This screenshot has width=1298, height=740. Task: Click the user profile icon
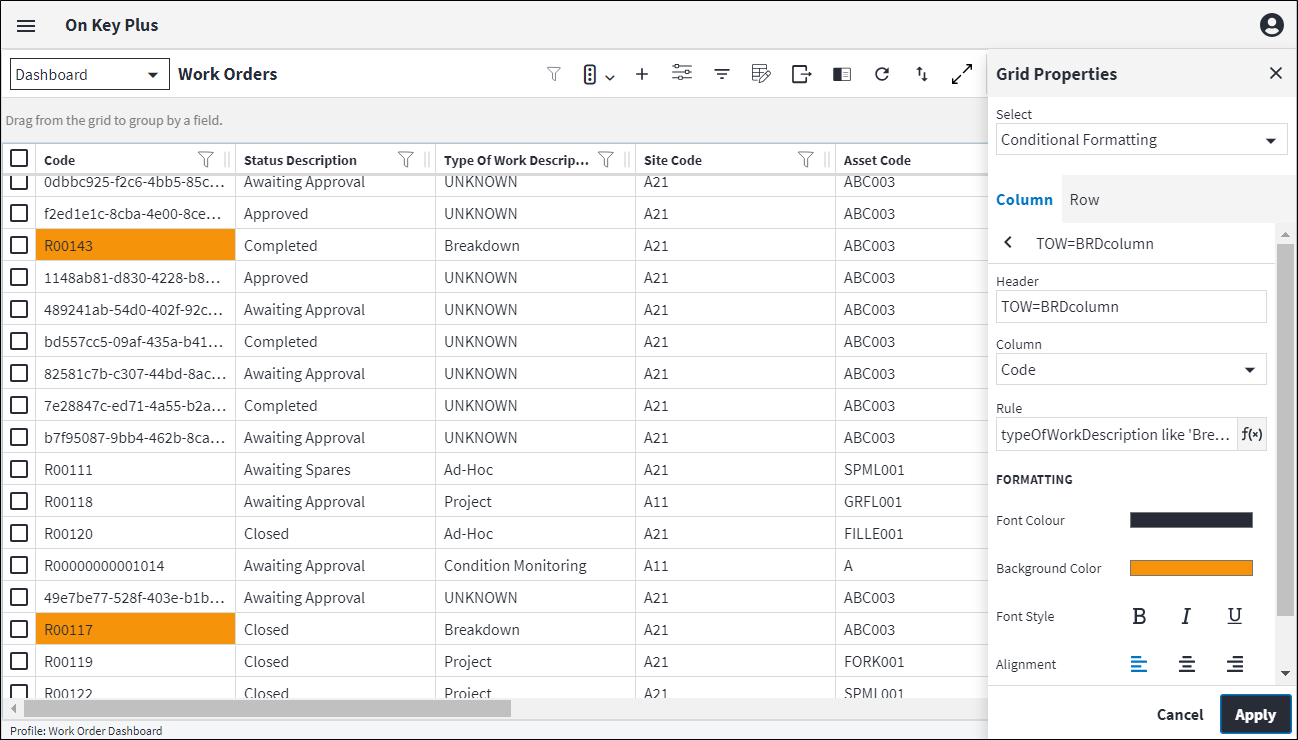1271,26
